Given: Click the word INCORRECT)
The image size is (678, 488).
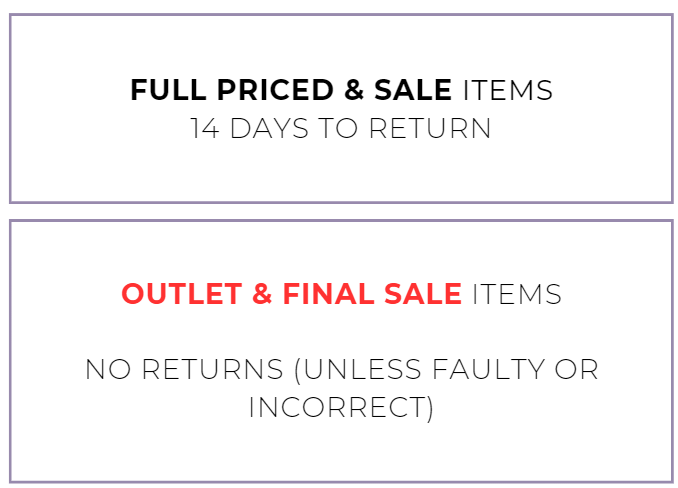Looking at the screenshot, I should coord(341,408).
